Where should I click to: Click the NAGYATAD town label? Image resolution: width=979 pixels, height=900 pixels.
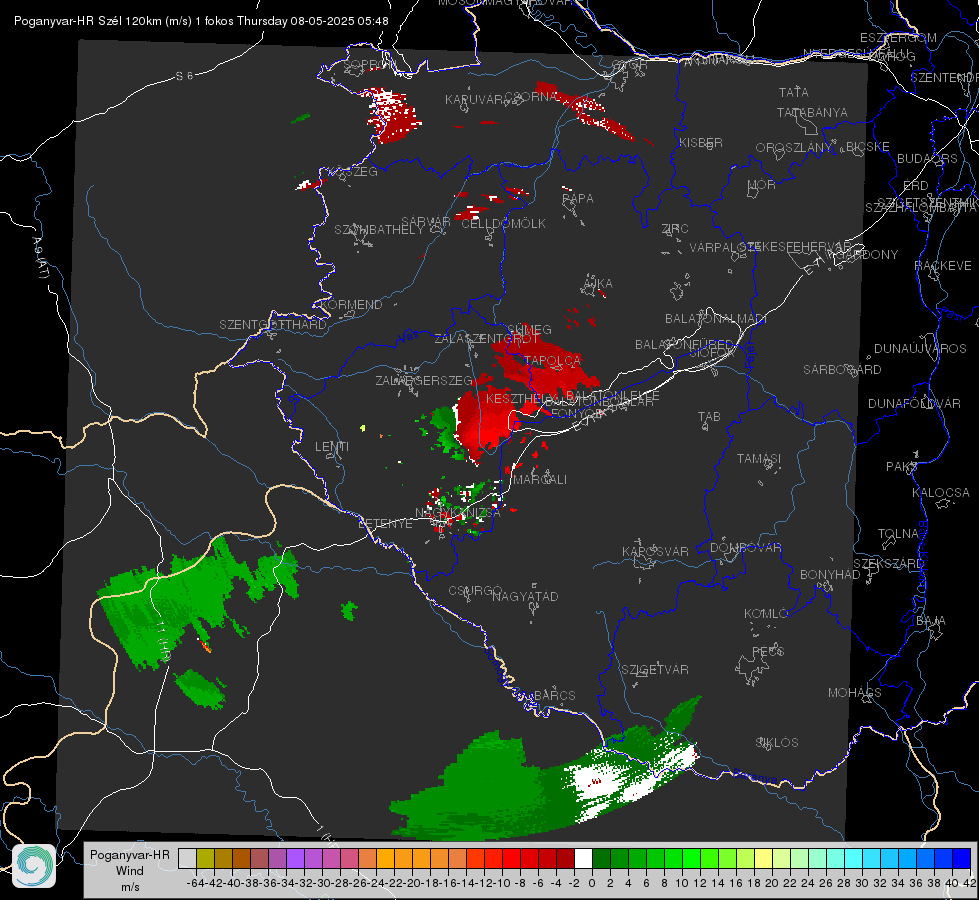pos(525,596)
